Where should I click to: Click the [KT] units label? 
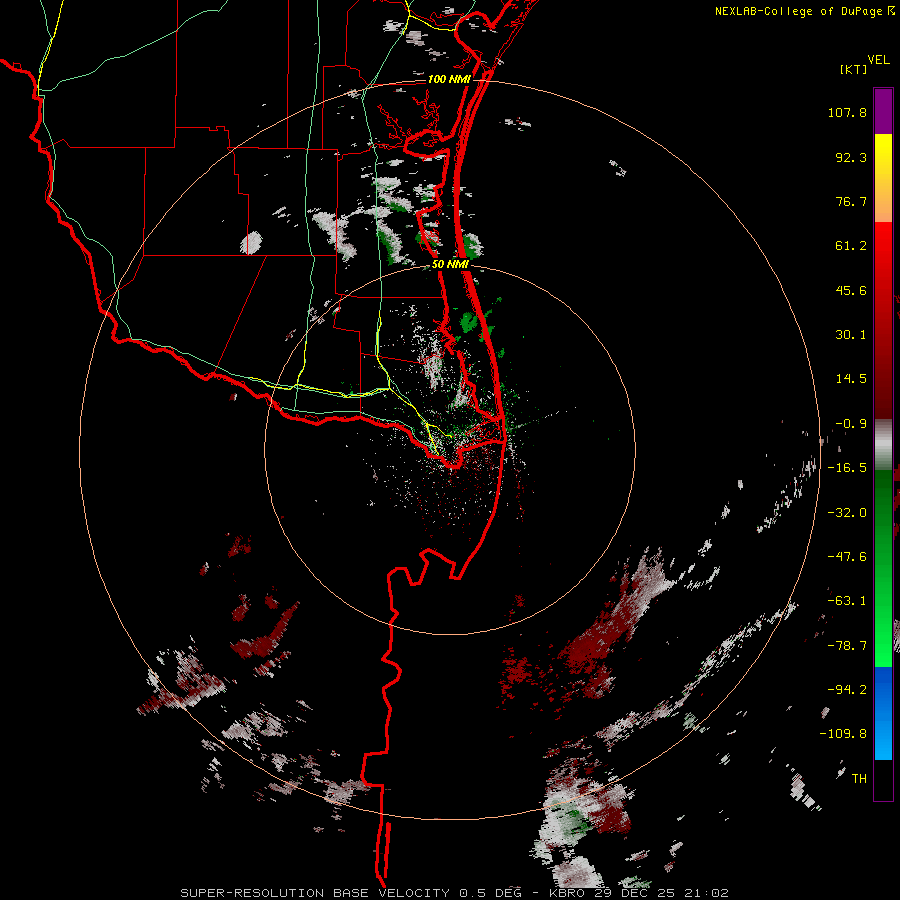853,69
